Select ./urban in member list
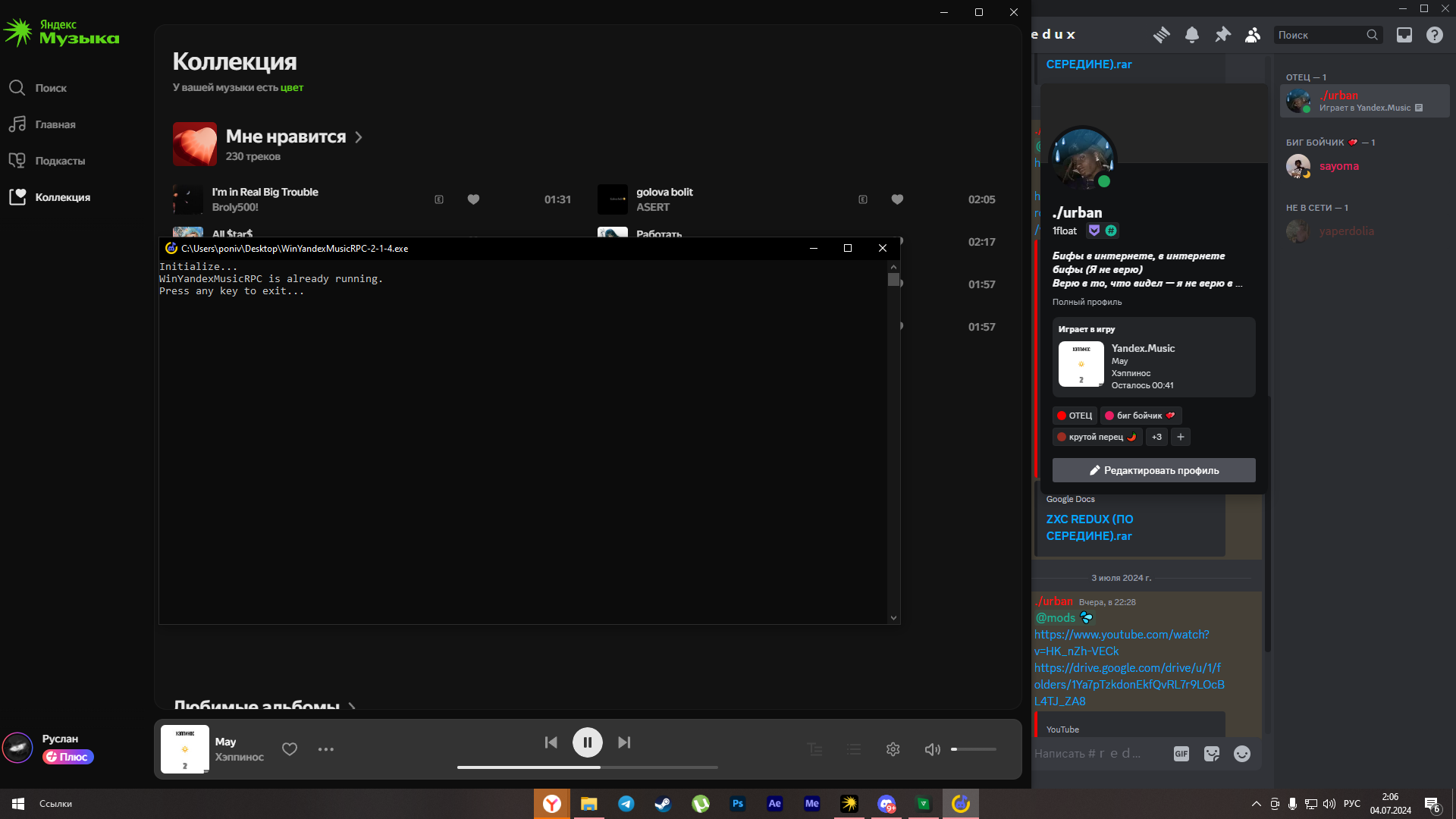 coord(1365,101)
